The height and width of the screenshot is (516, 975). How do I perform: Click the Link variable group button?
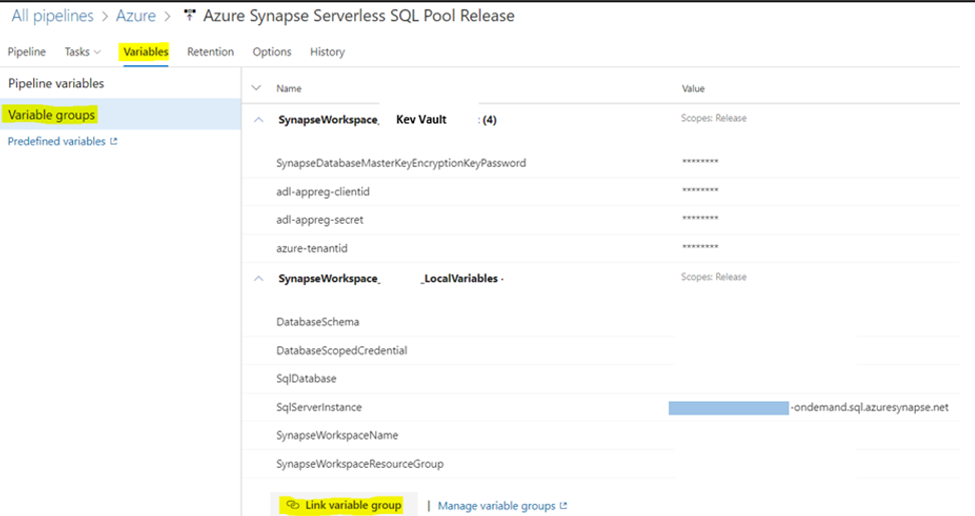click(x=343, y=505)
